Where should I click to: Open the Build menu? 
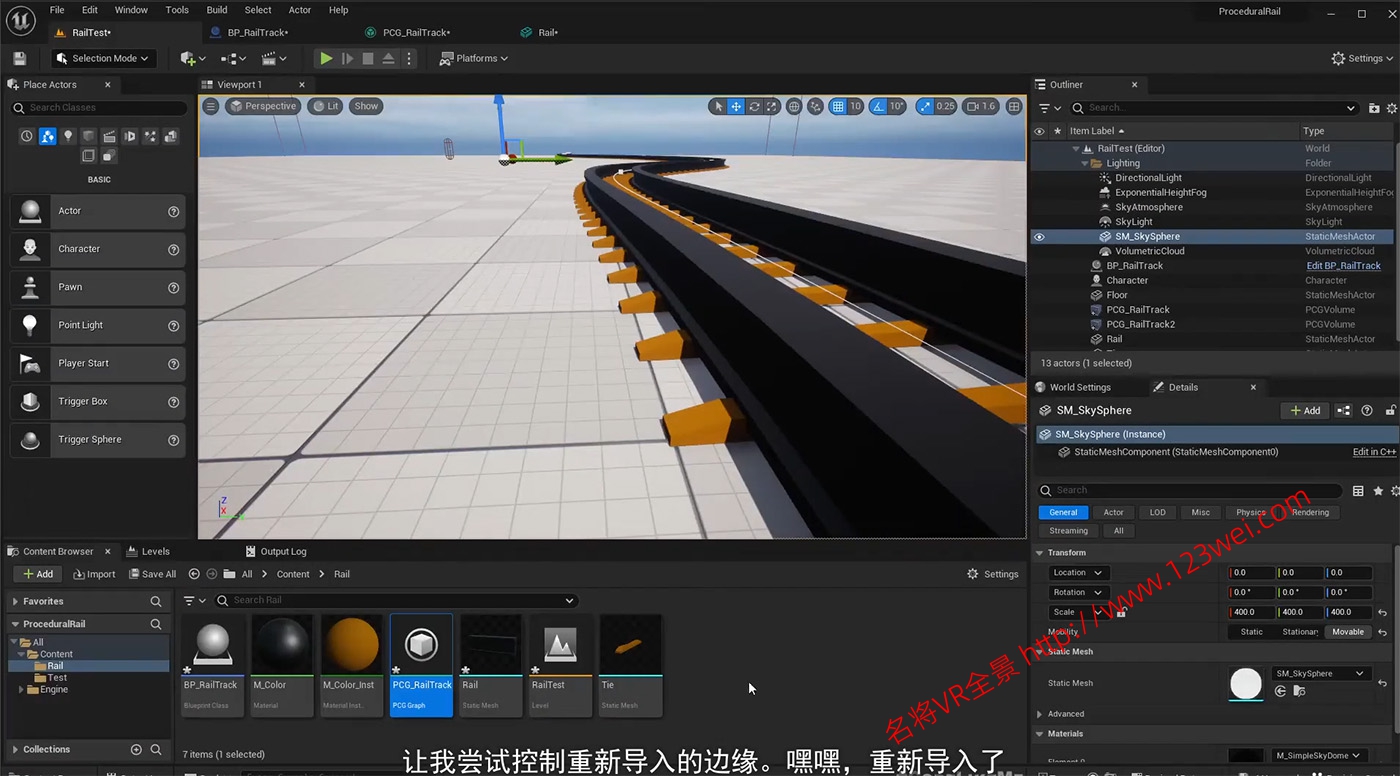[217, 10]
